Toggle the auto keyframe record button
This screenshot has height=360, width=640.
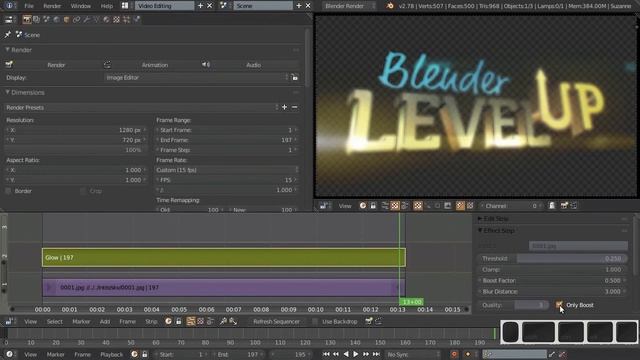(x=454, y=354)
